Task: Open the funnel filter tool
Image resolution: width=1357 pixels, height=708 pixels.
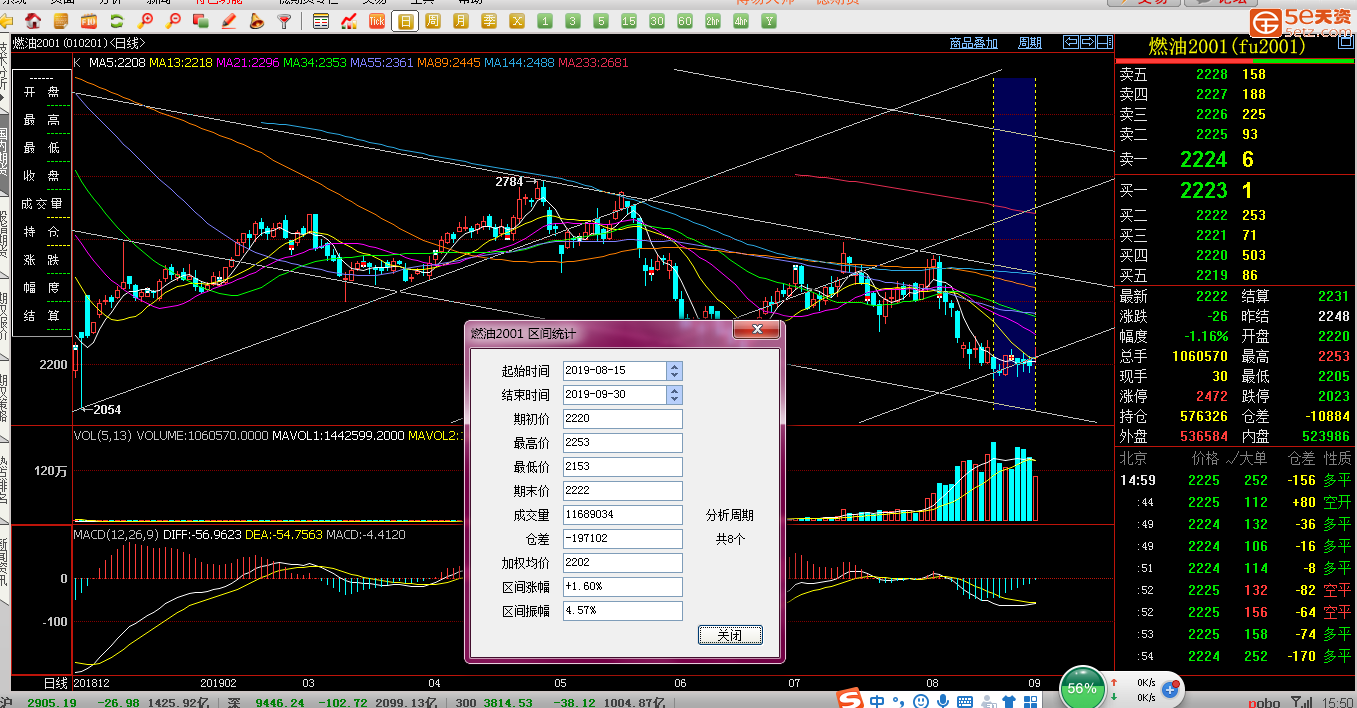Action: point(285,21)
